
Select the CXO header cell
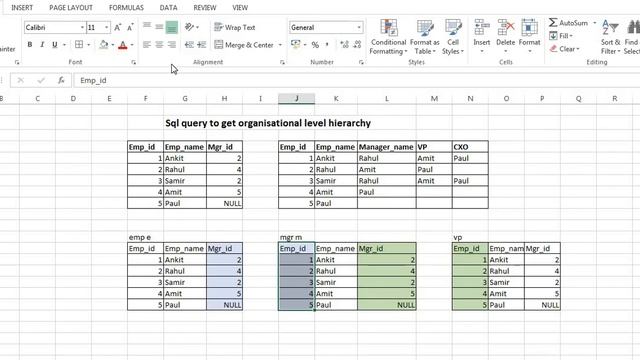point(470,147)
